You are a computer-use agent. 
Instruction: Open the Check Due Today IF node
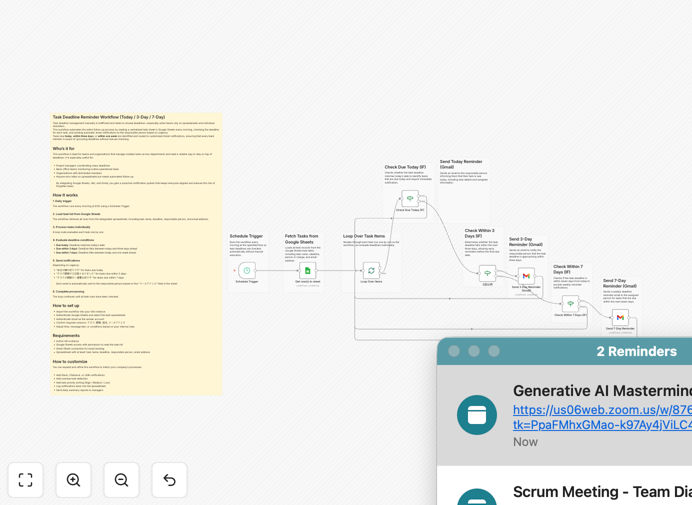click(410, 199)
